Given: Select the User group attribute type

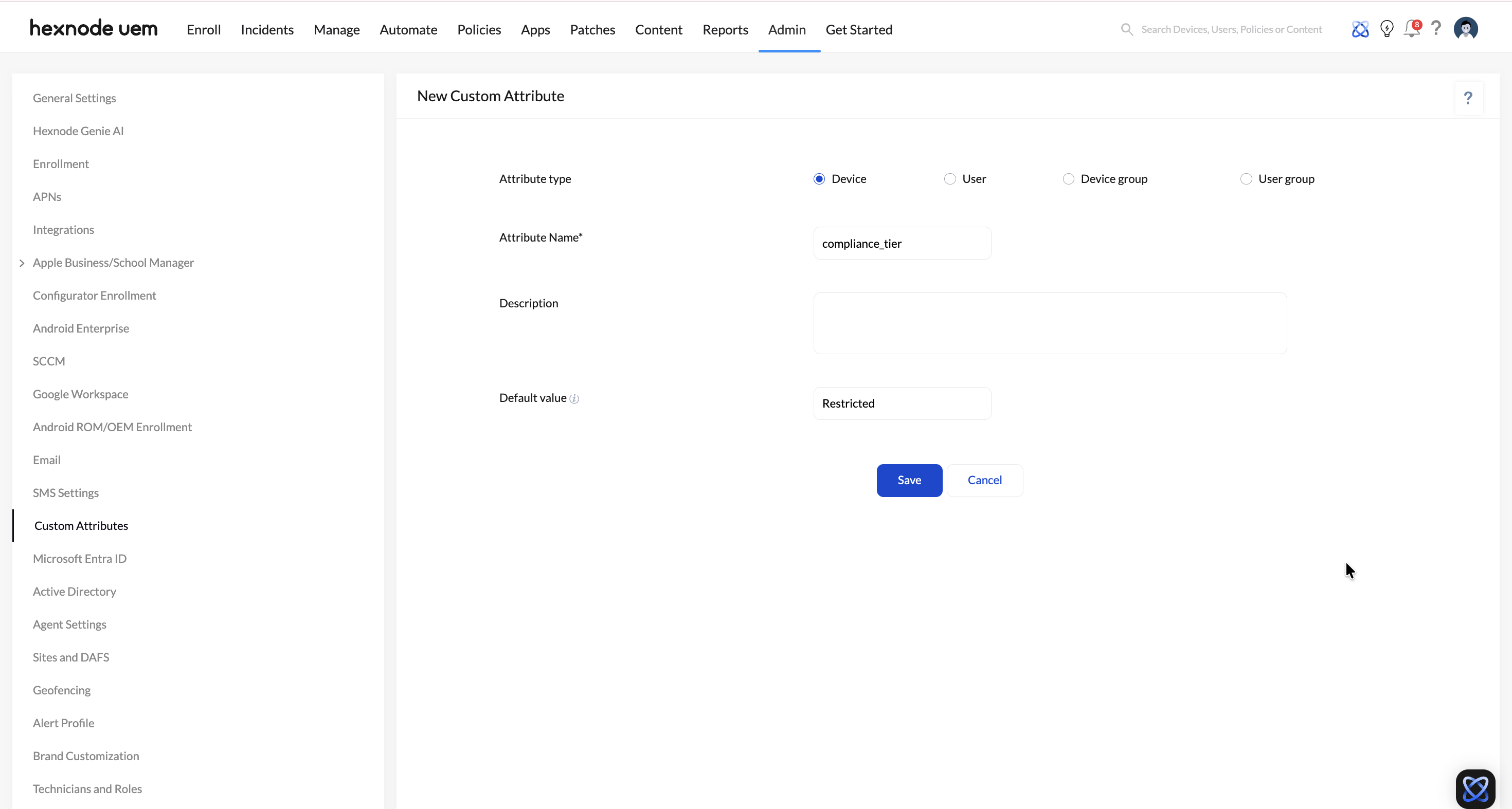Looking at the screenshot, I should (x=1246, y=179).
